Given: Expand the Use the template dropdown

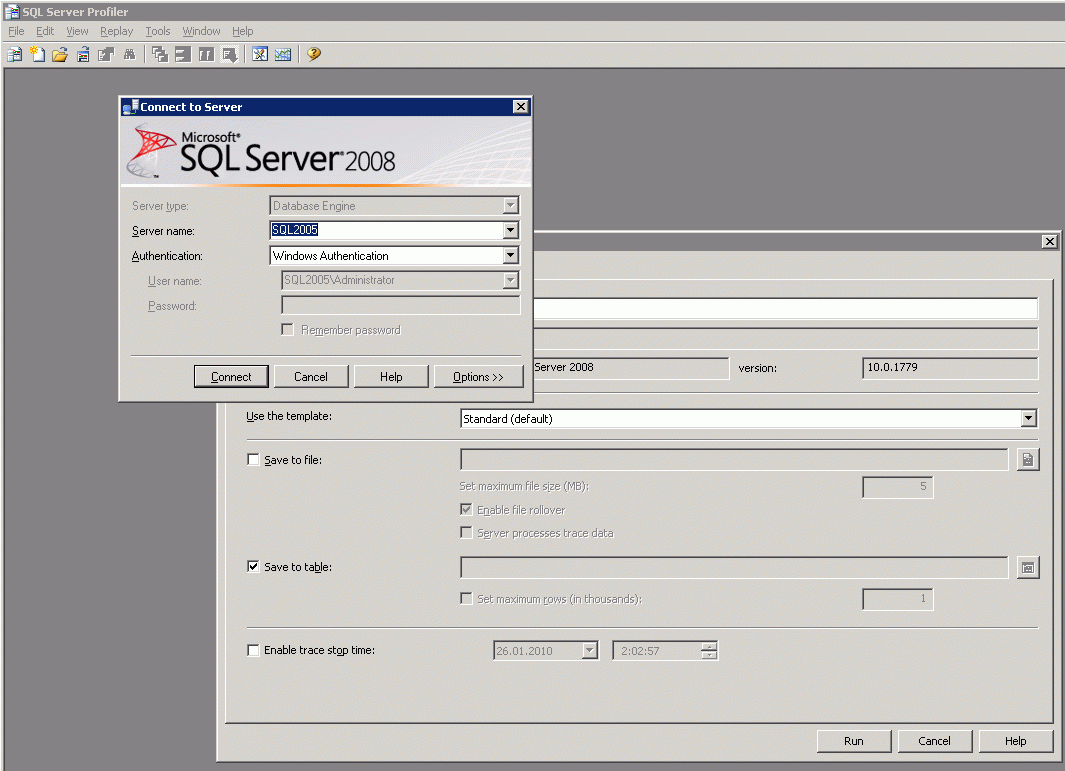Looking at the screenshot, I should 1028,418.
